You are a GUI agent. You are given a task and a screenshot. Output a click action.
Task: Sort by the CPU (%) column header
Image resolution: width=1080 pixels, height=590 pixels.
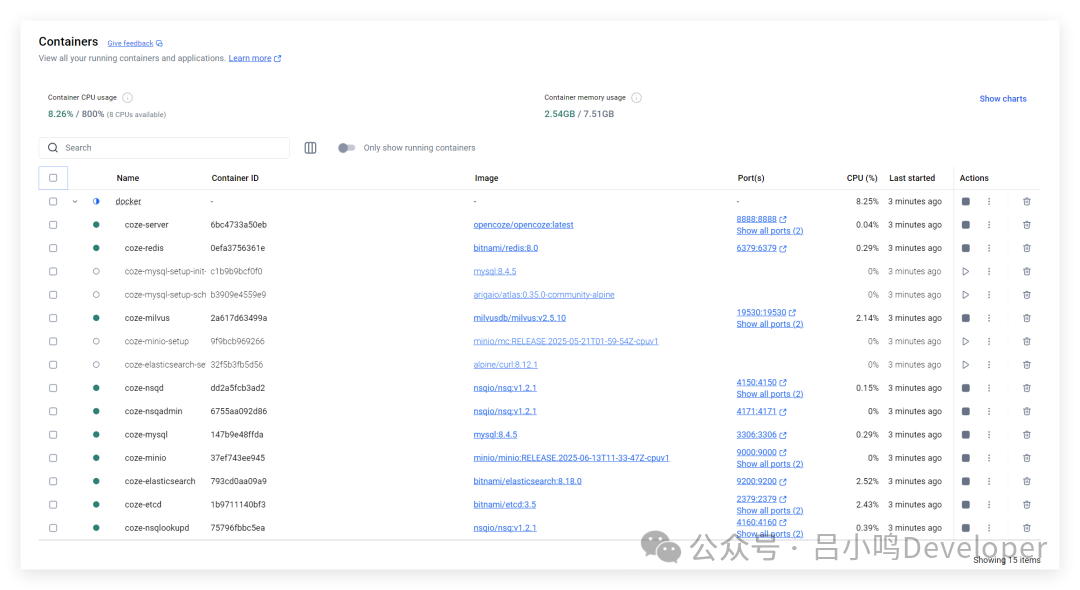click(862, 178)
